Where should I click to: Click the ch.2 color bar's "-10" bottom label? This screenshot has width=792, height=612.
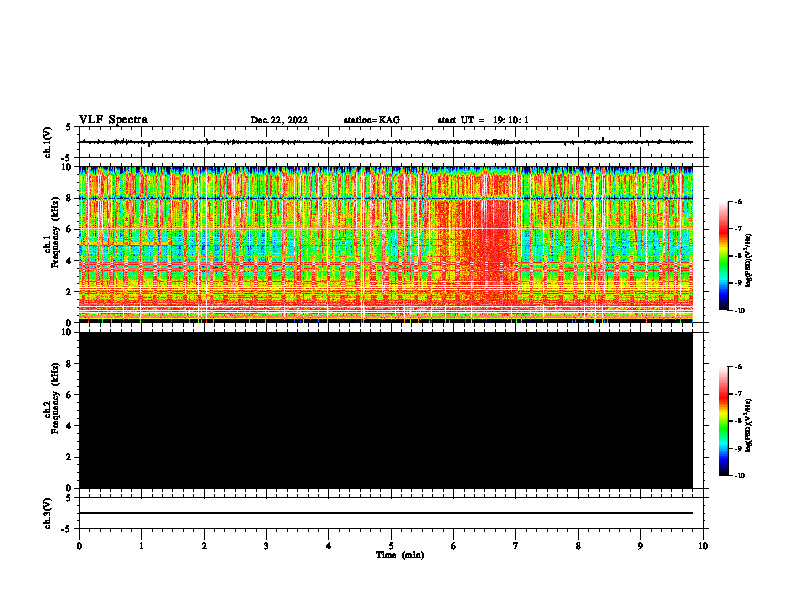(739, 476)
